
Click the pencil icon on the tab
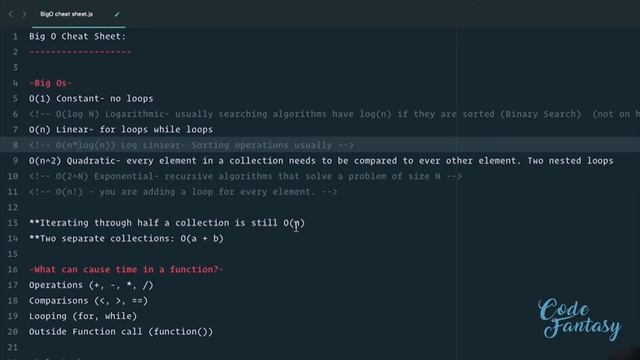pyautogui.click(x=117, y=14)
